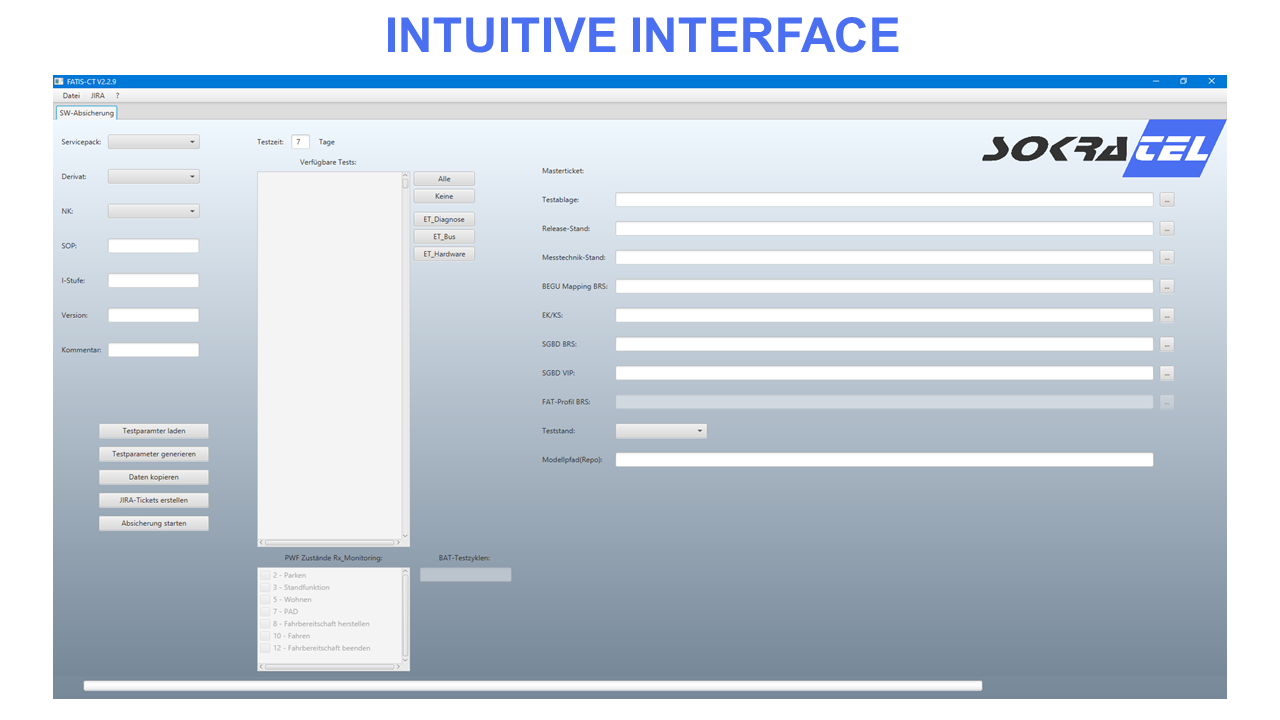The image size is (1280, 720).
Task: Browse for Messtechnik-Stand path
Action: pos(1167,257)
